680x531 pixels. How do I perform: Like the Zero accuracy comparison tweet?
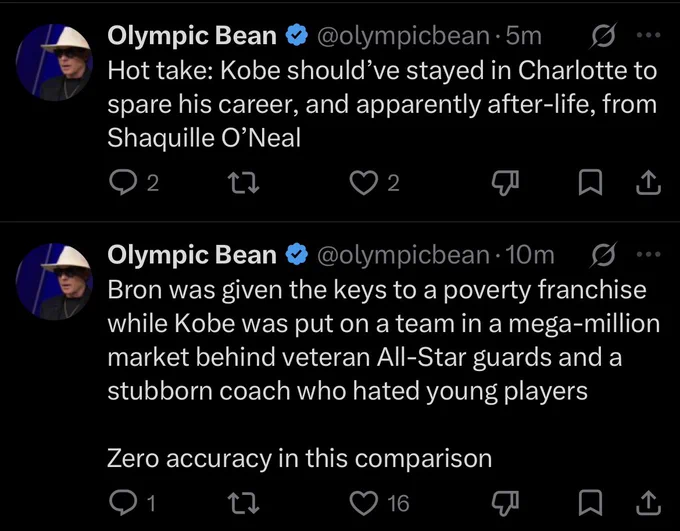363,503
